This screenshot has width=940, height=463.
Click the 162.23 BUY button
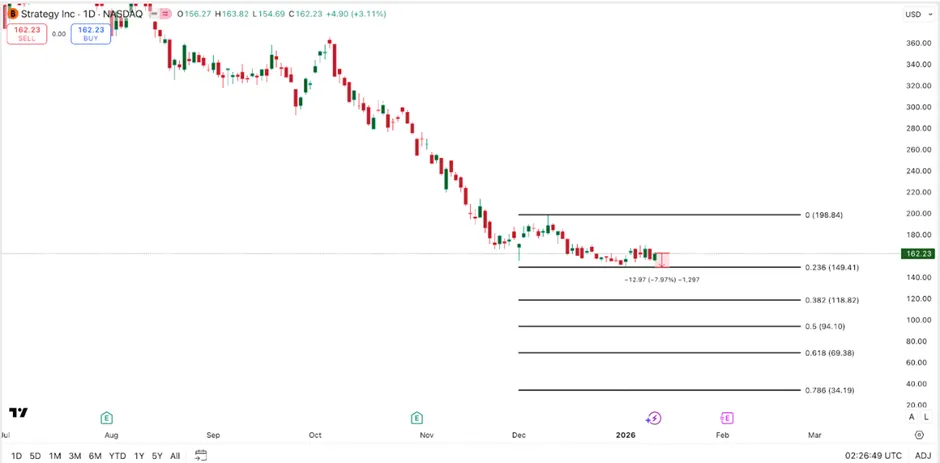click(x=91, y=33)
